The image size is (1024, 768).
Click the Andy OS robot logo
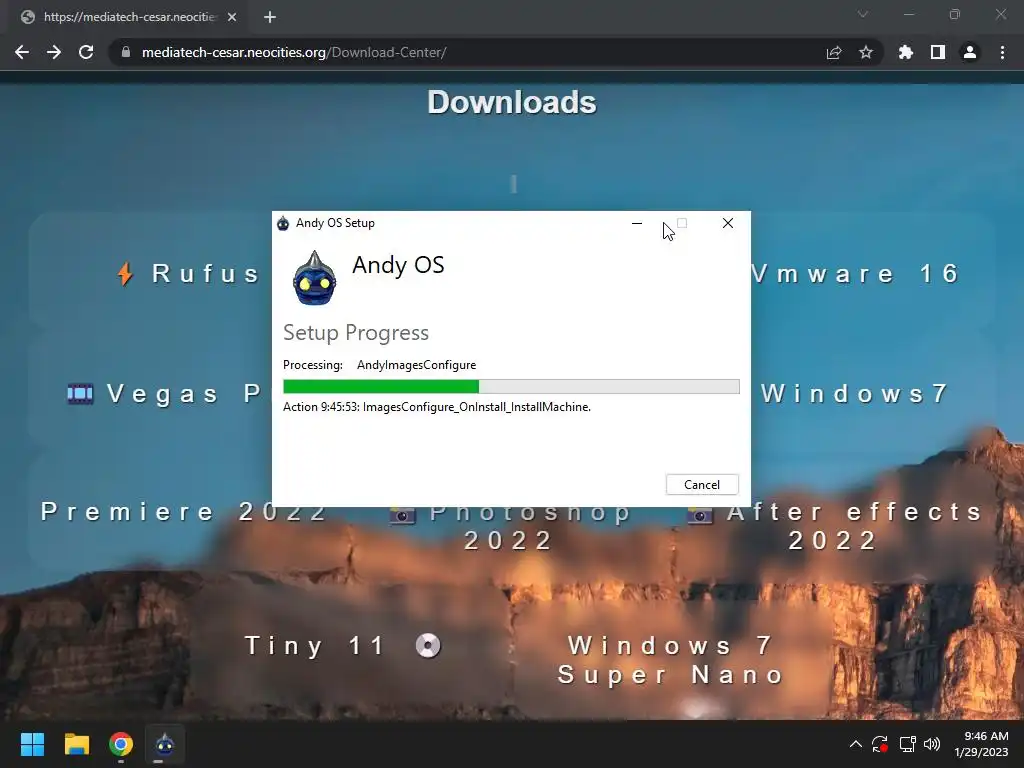(x=315, y=278)
